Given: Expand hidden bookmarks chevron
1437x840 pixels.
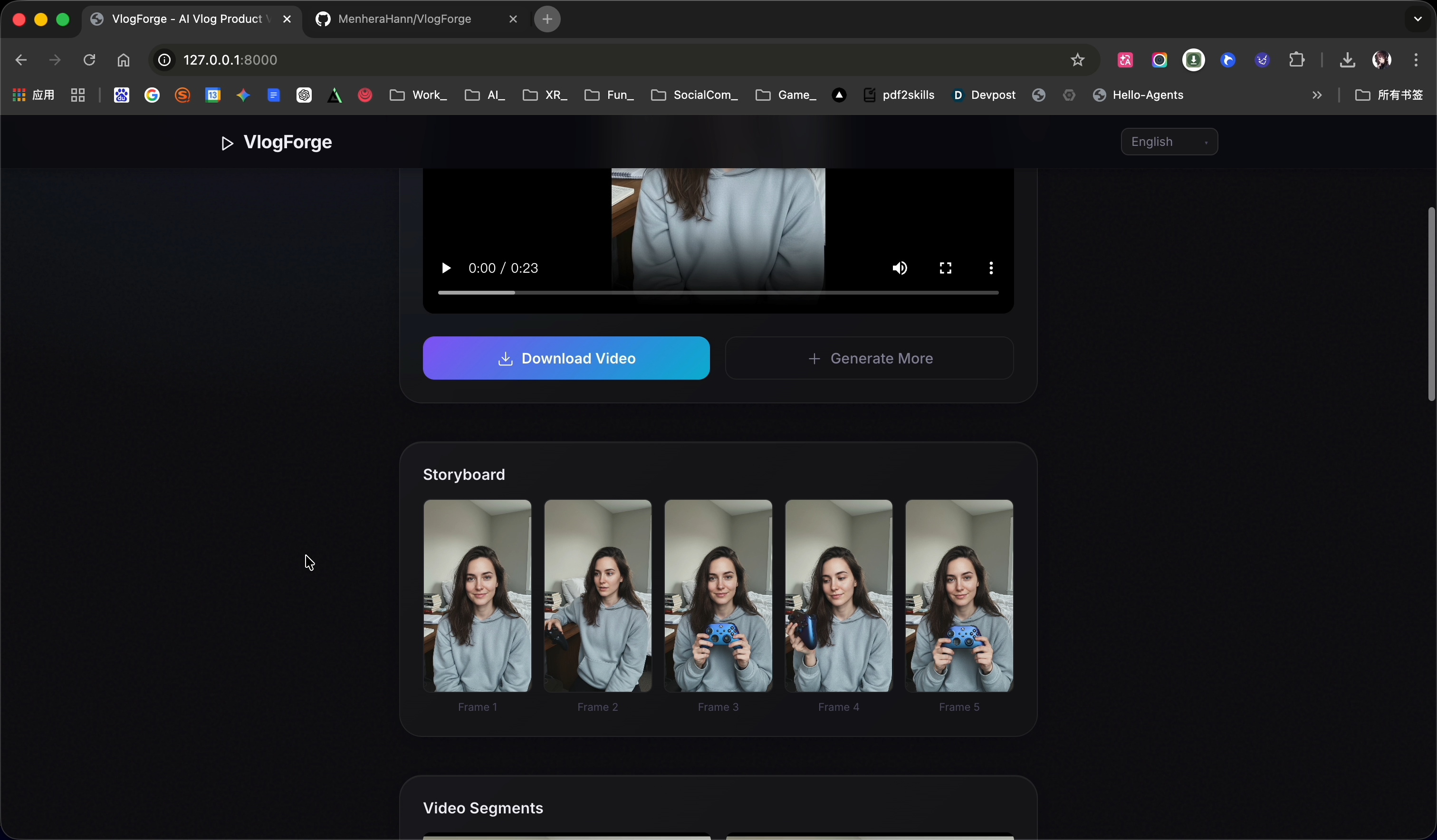Looking at the screenshot, I should pos(1317,95).
